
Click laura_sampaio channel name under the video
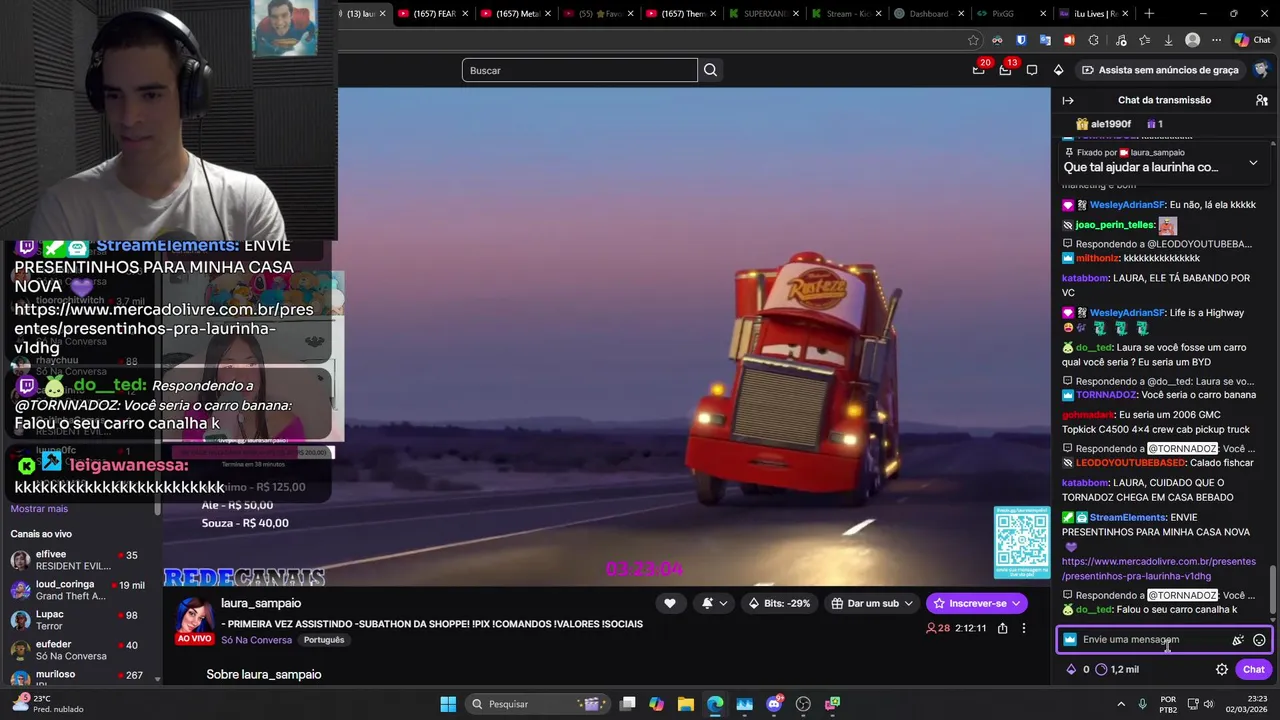tap(261, 603)
